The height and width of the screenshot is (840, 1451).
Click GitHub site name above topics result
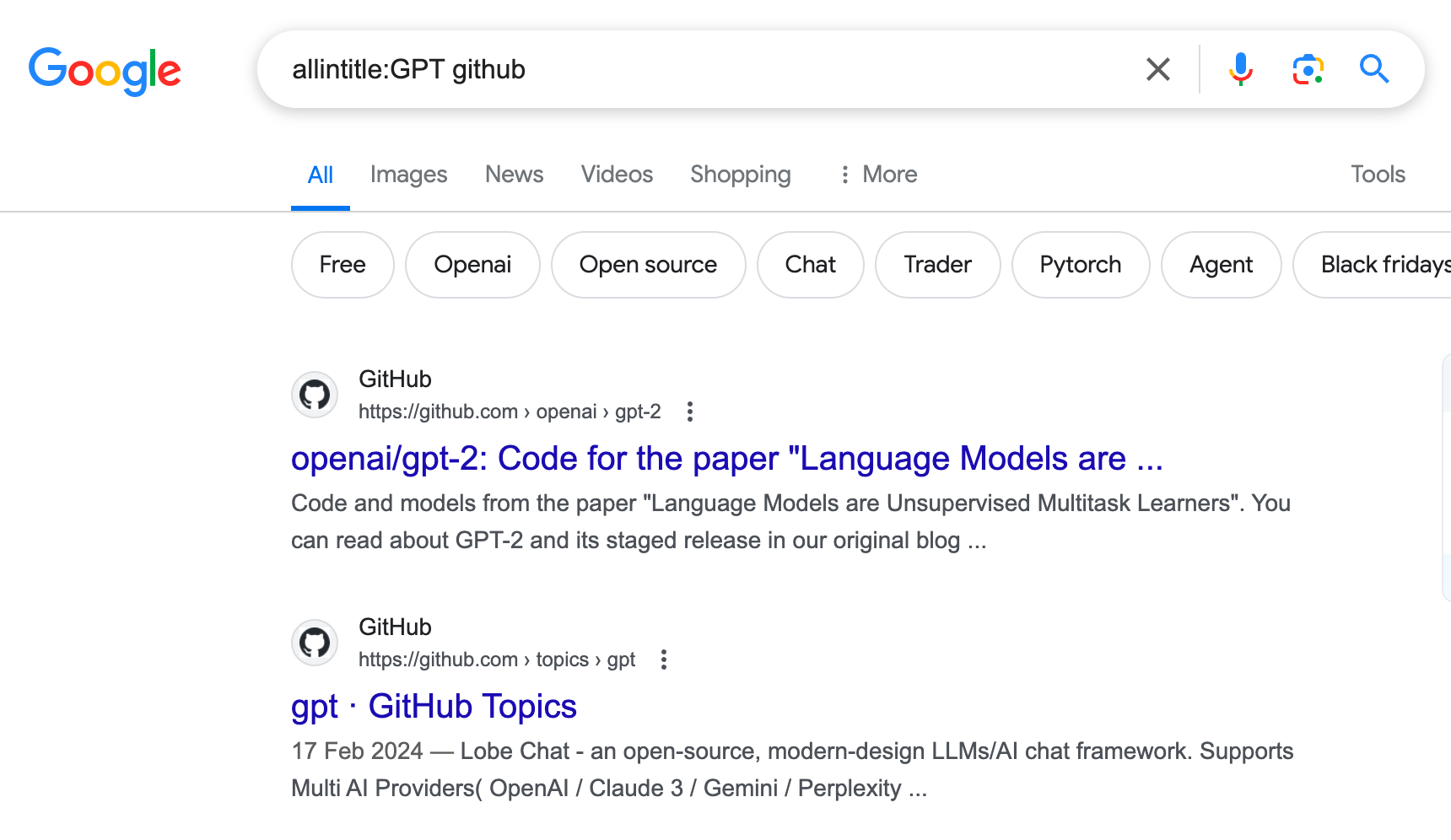point(395,627)
